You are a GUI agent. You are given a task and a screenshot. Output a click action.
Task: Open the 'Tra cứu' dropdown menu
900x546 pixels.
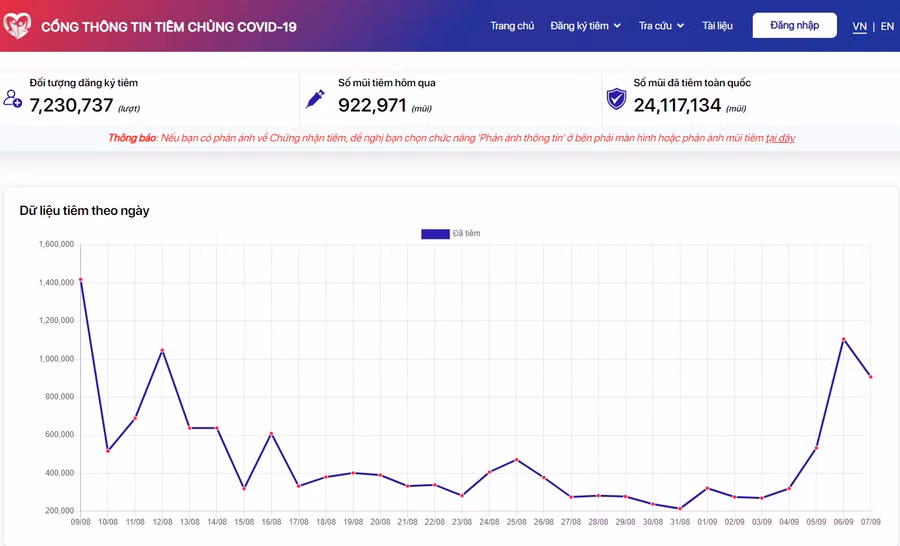tap(661, 26)
